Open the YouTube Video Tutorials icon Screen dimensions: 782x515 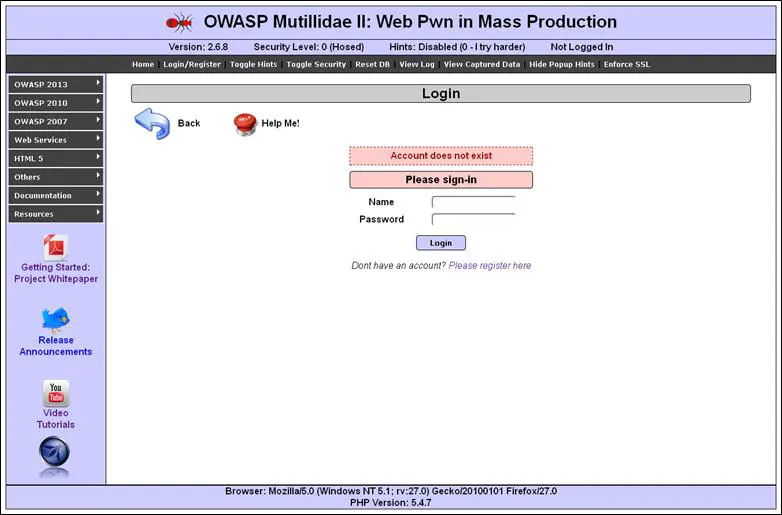click(x=56, y=393)
